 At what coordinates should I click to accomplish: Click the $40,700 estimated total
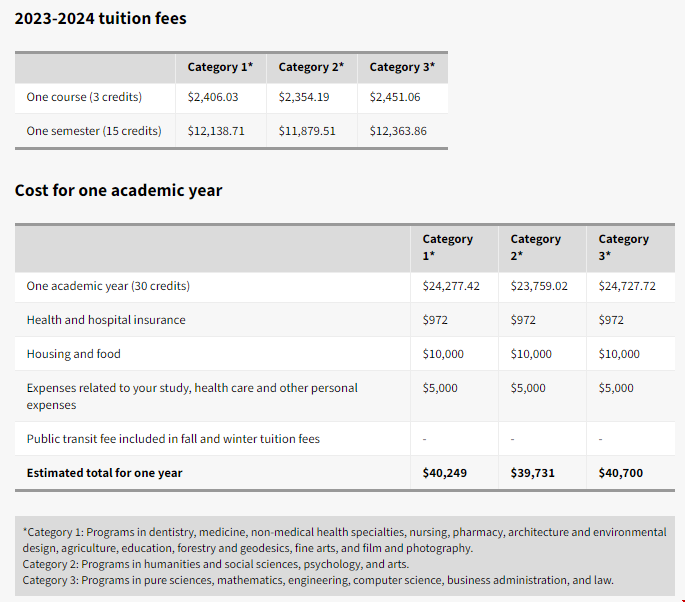tap(621, 473)
